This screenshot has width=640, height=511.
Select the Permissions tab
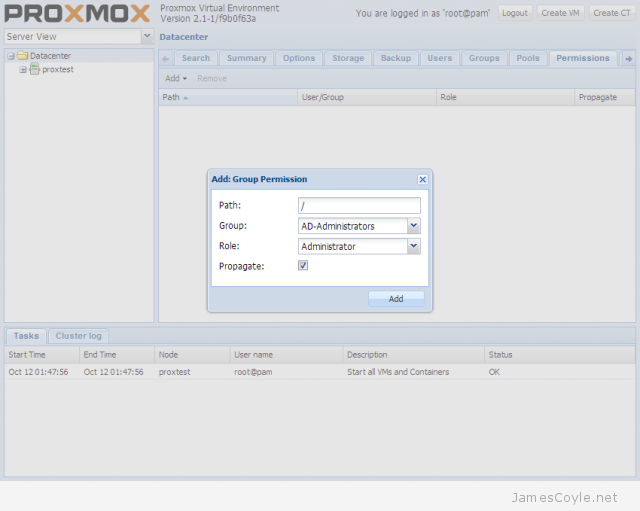pos(583,58)
